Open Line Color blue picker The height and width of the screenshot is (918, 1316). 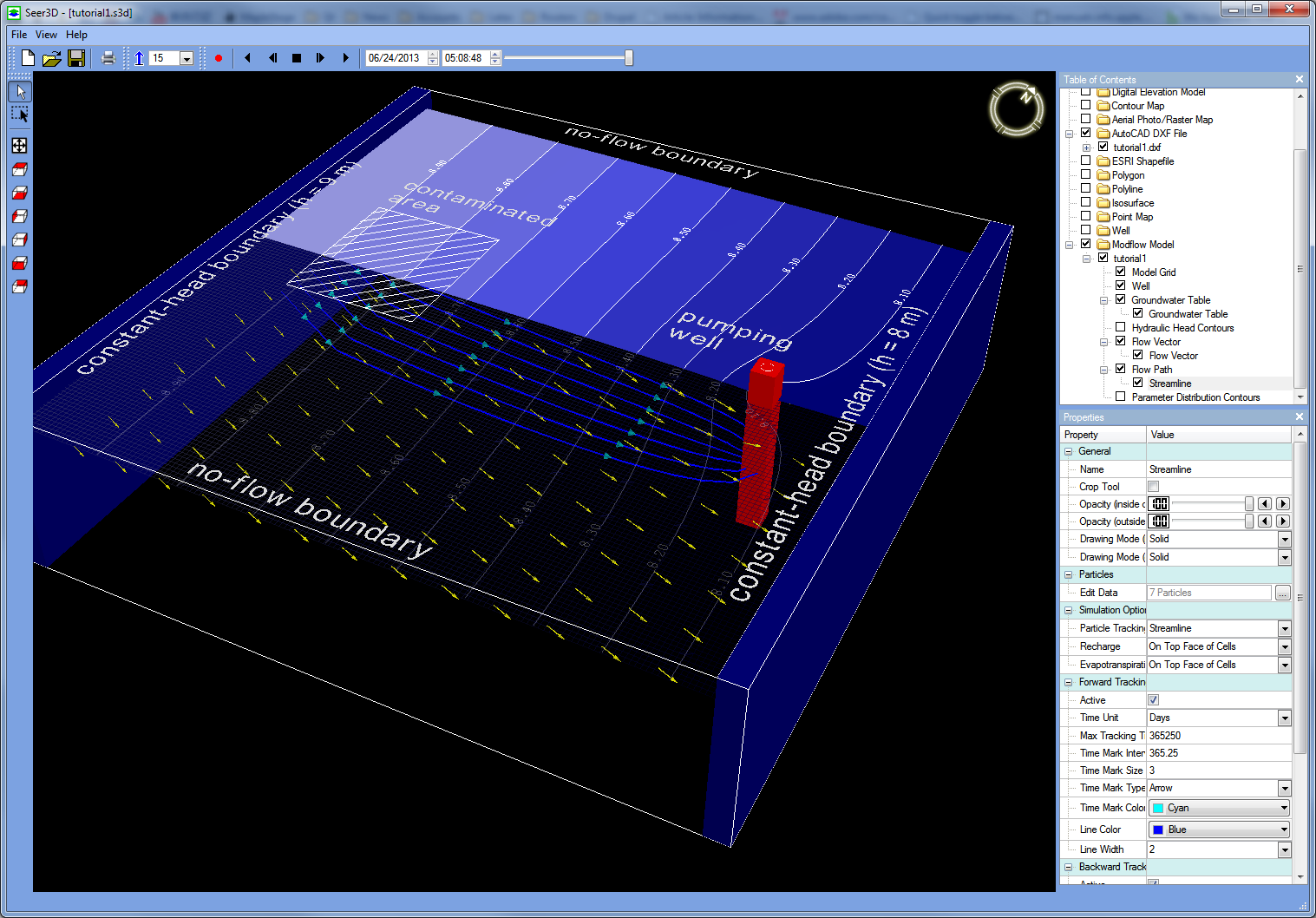(1219, 829)
